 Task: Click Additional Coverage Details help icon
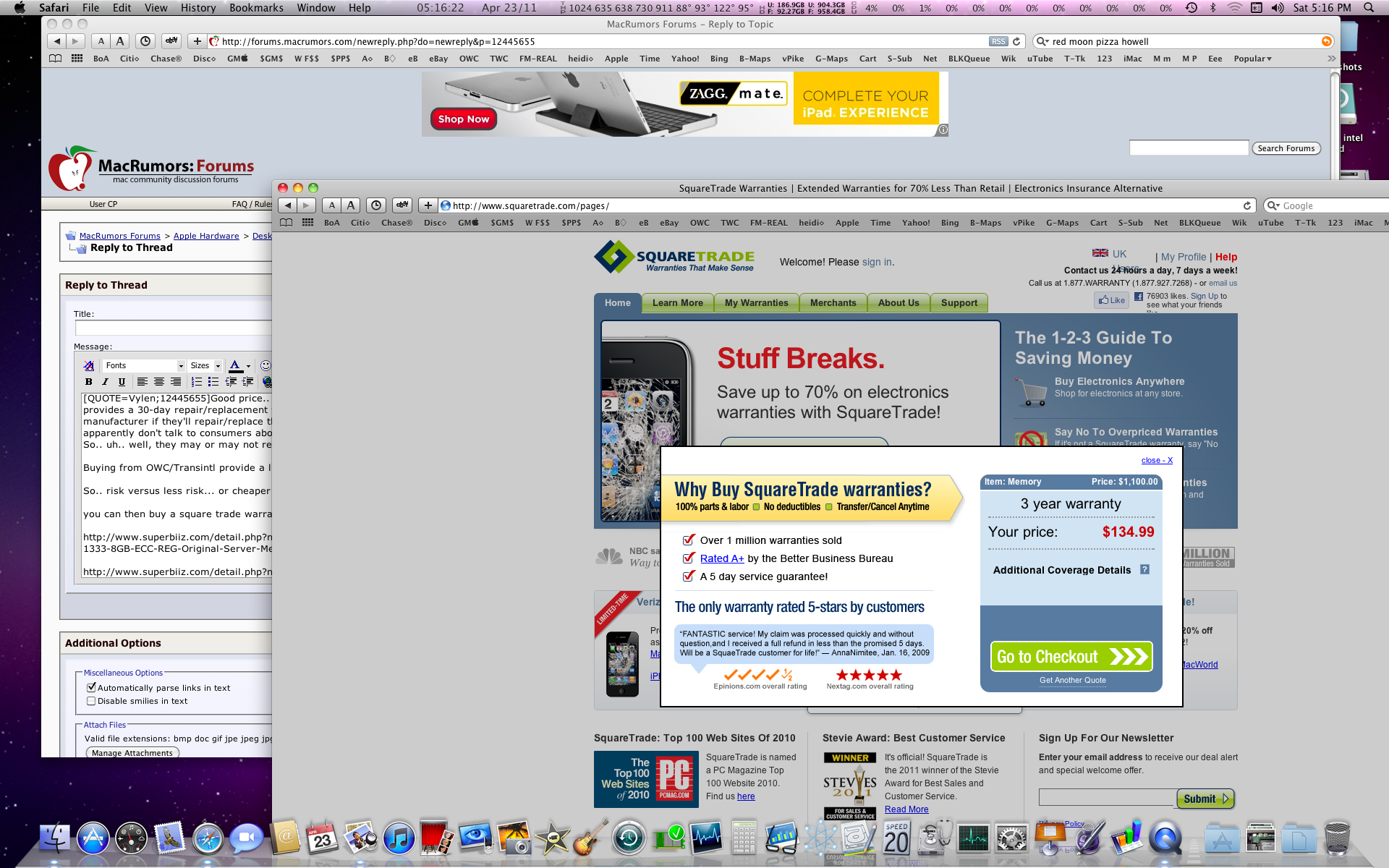[x=1144, y=570]
